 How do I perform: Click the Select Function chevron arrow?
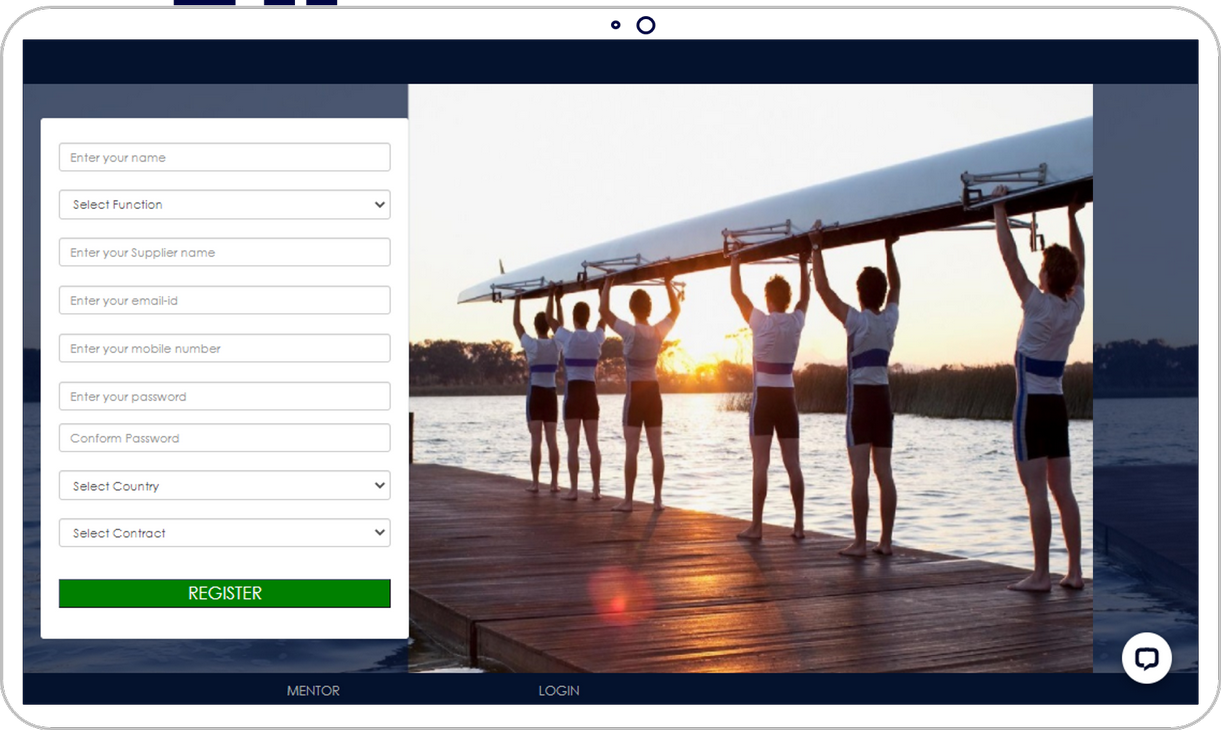pos(379,205)
